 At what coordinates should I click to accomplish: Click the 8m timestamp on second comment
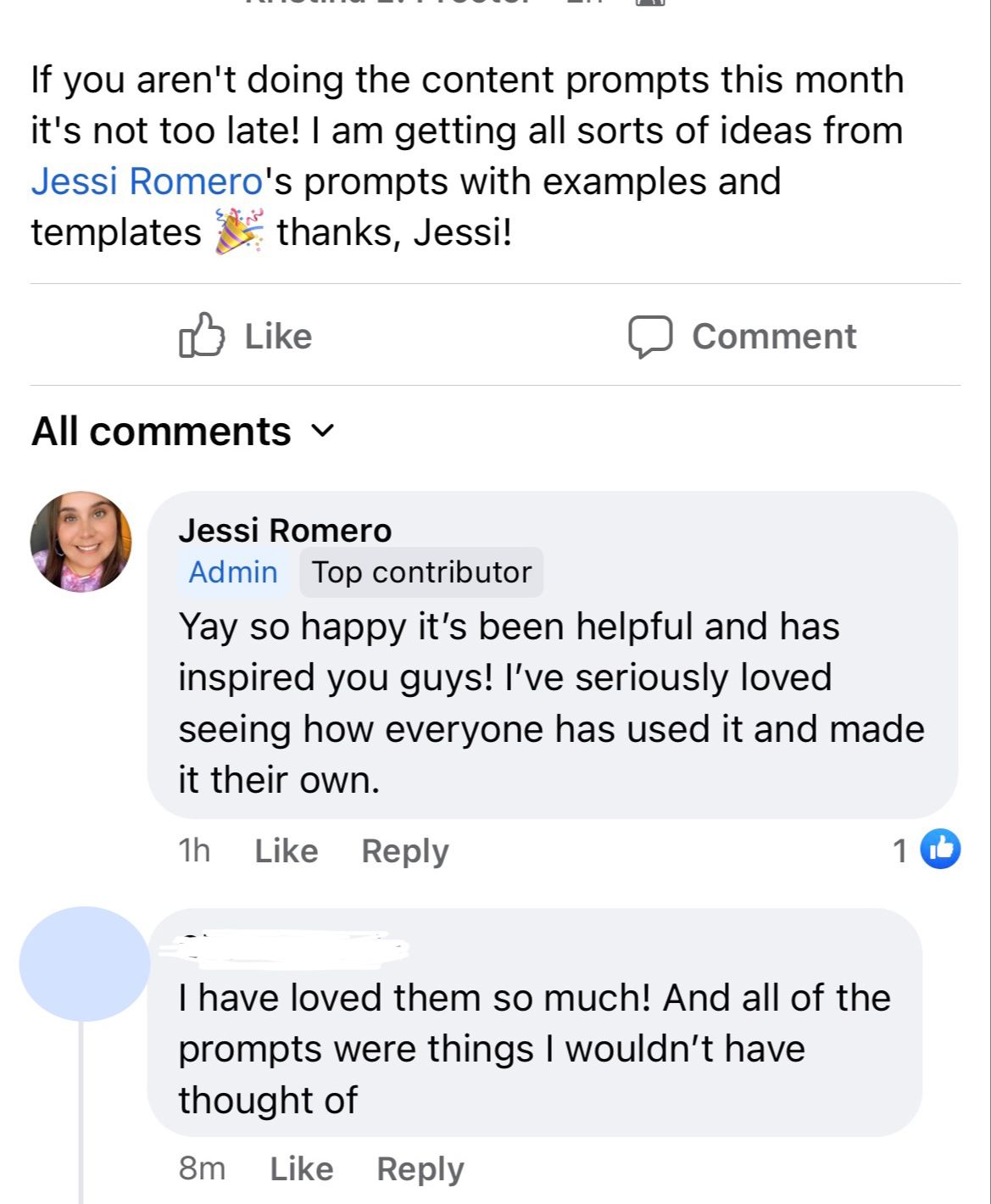202,1168
